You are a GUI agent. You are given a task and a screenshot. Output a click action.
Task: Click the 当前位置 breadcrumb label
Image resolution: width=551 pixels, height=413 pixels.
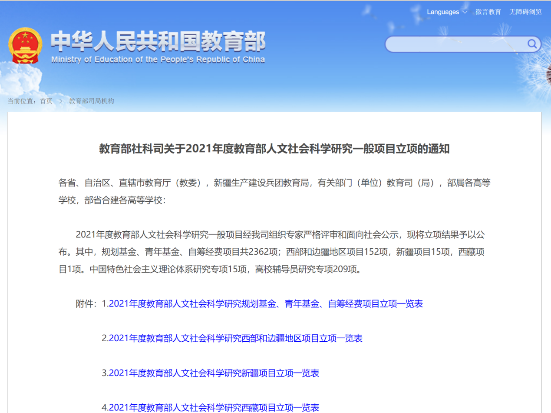click(x=21, y=101)
